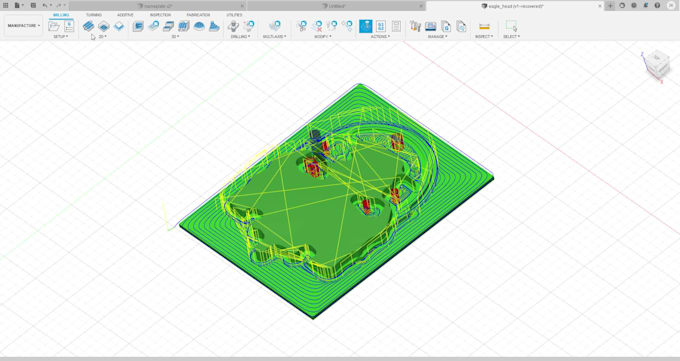
Task: Click the second Drilling group icon
Action: (249, 26)
